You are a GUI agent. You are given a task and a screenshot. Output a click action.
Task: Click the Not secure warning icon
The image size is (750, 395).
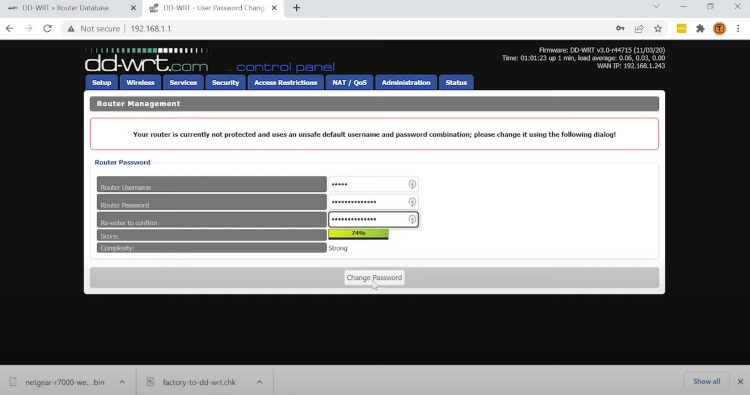(x=71, y=29)
